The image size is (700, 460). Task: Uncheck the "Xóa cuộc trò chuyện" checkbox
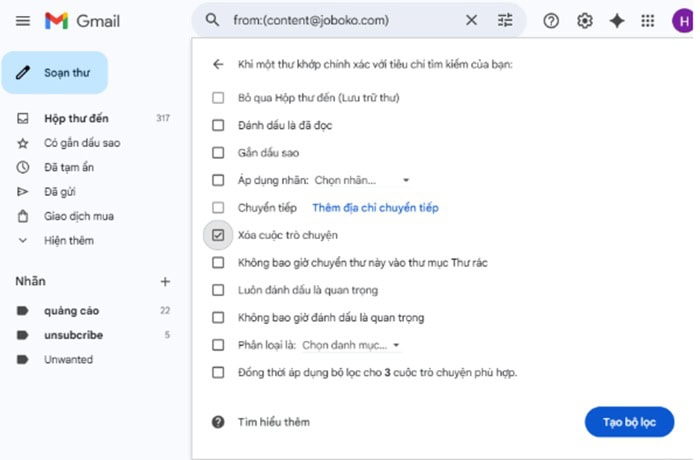point(218,235)
